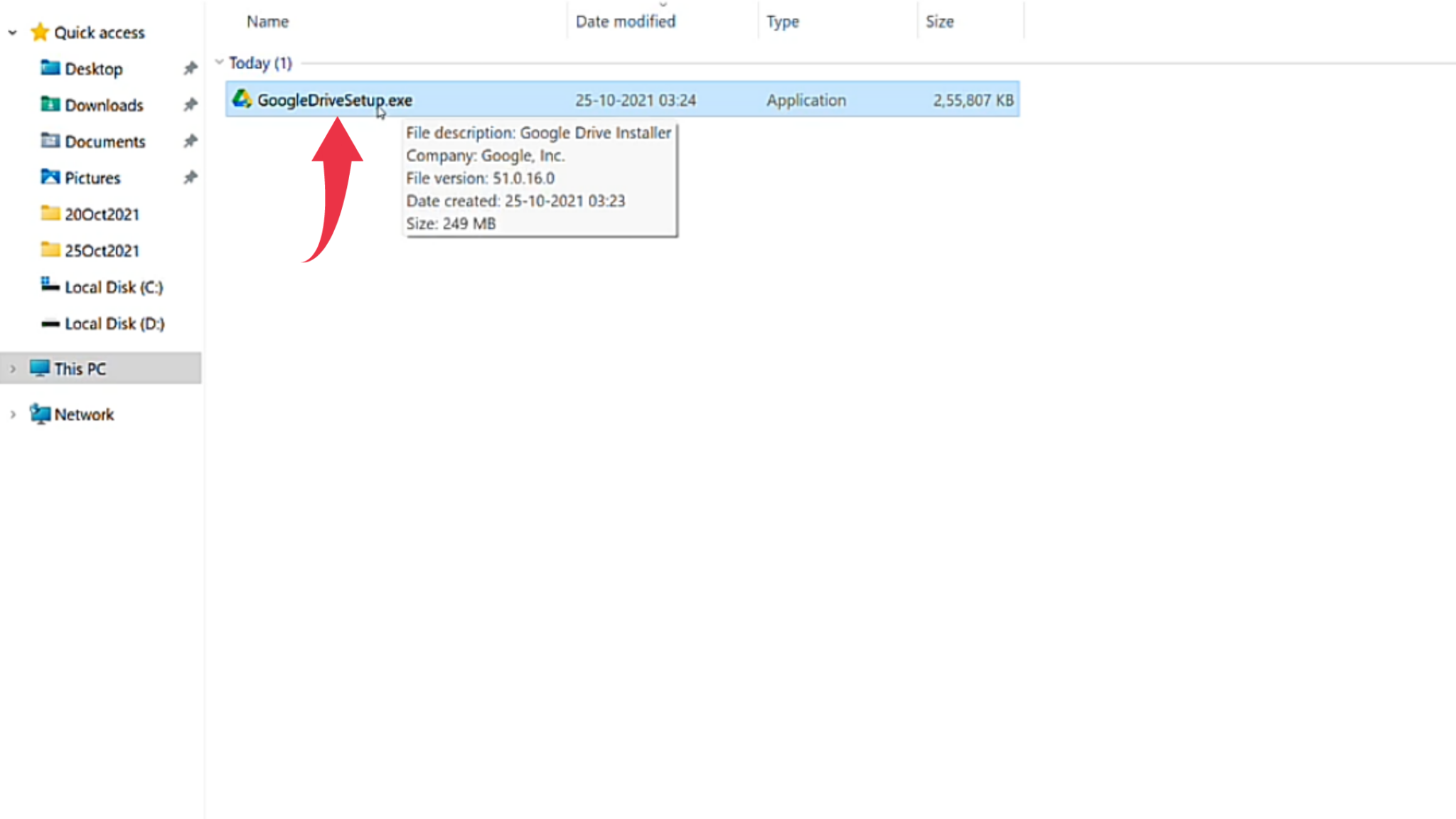
Task: Click the Desktop folder icon in sidebar
Action: pos(50,68)
